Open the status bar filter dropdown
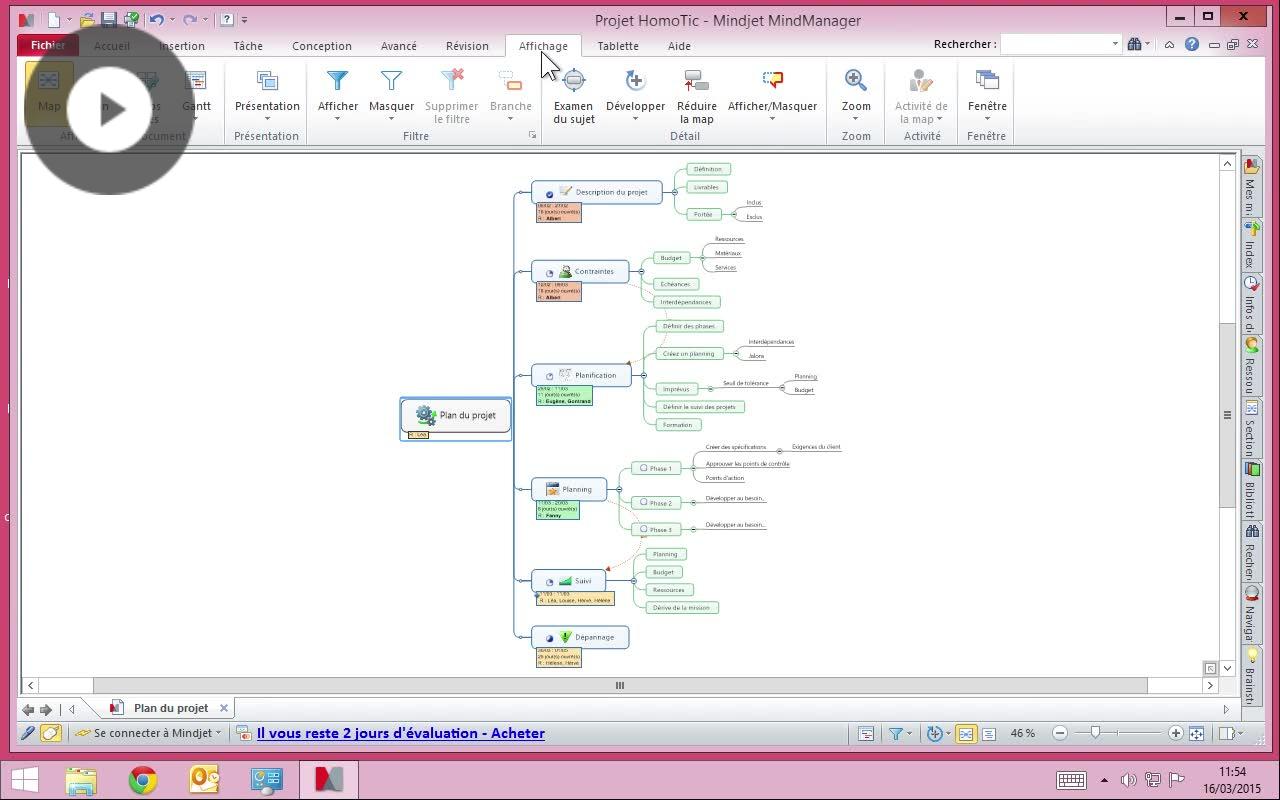1280x800 pixels. click(x=900, y=733)
